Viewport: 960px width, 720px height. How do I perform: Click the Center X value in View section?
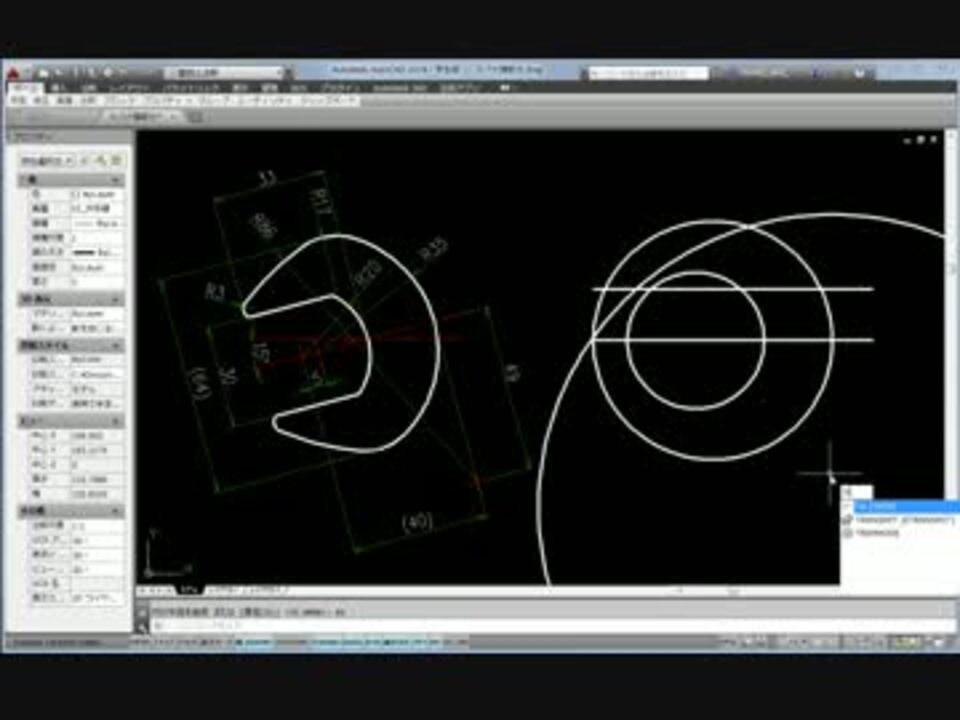(96, 436)
